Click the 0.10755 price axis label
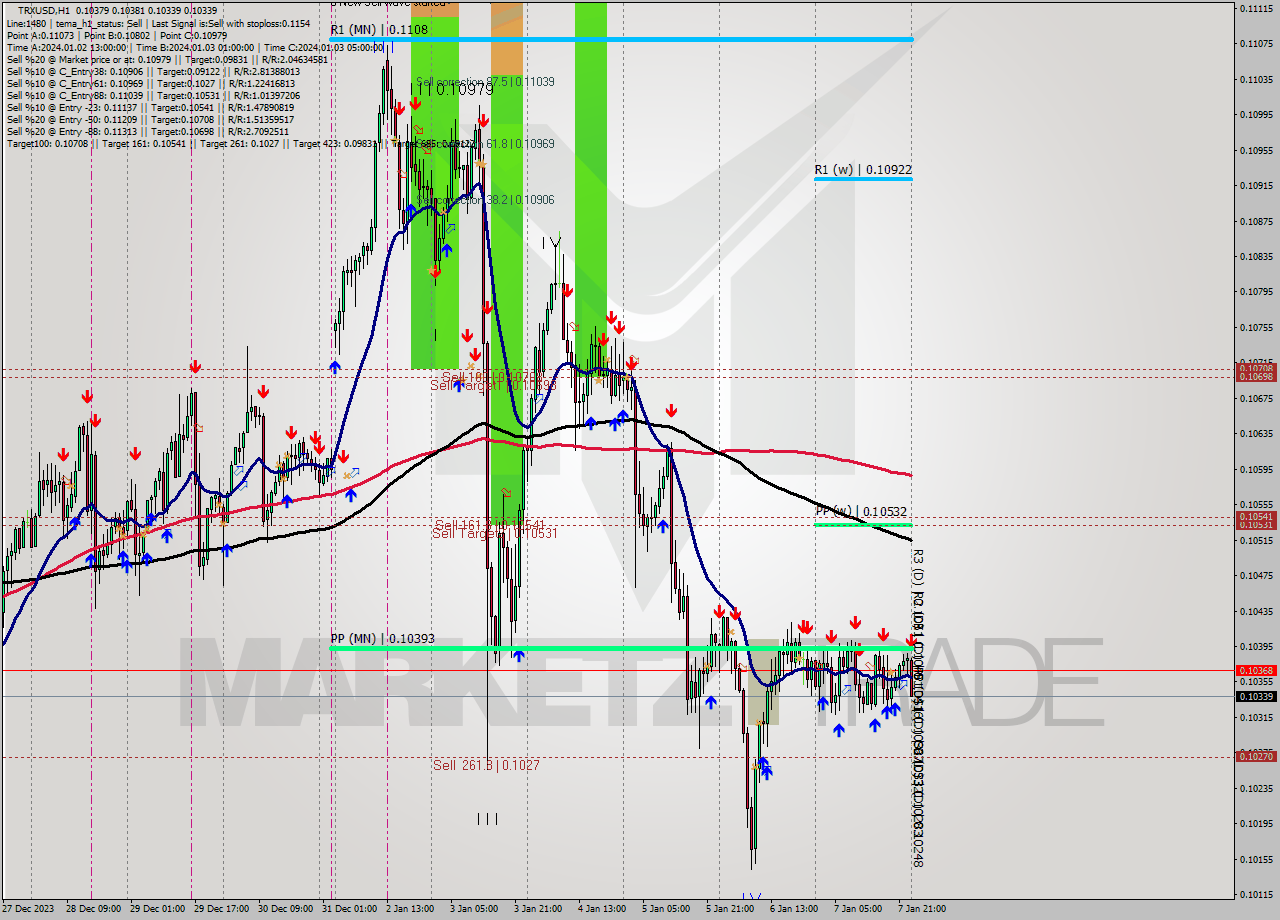The width and height of the screenshot is (1280, 920). pyautogui.click(x=1255, y=327)
